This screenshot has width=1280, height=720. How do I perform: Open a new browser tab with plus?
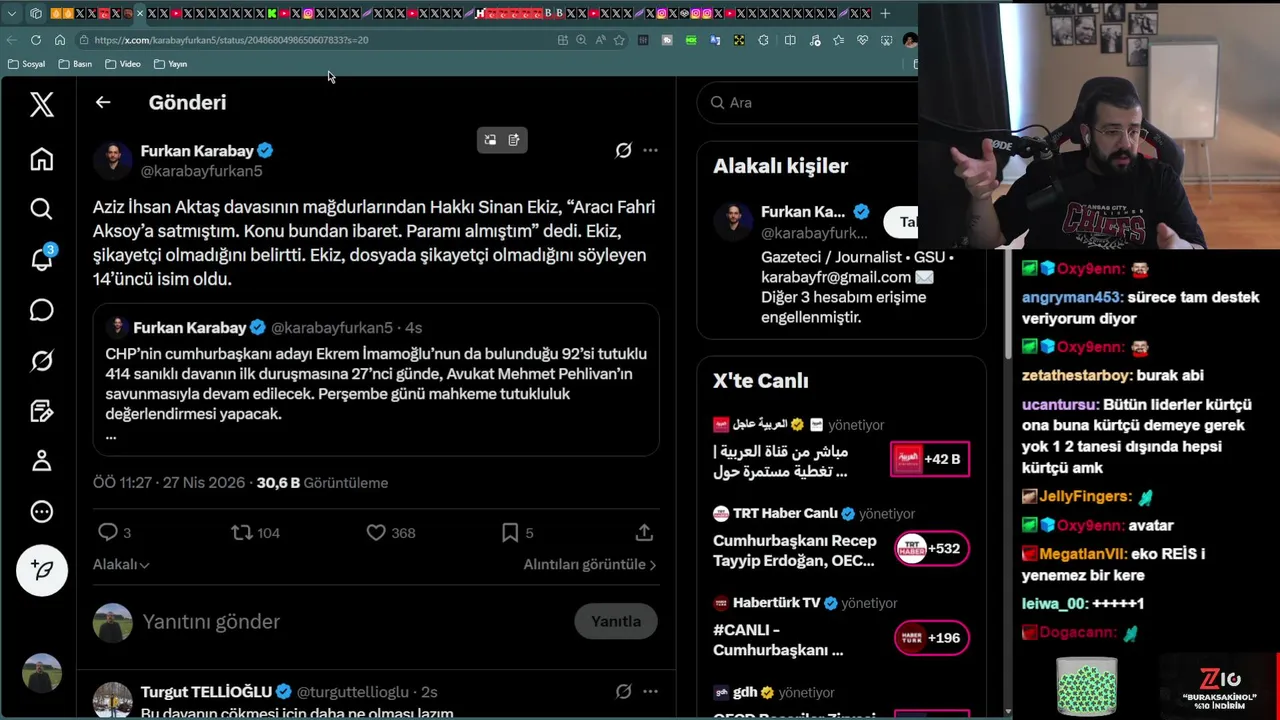tap(885, 13)
